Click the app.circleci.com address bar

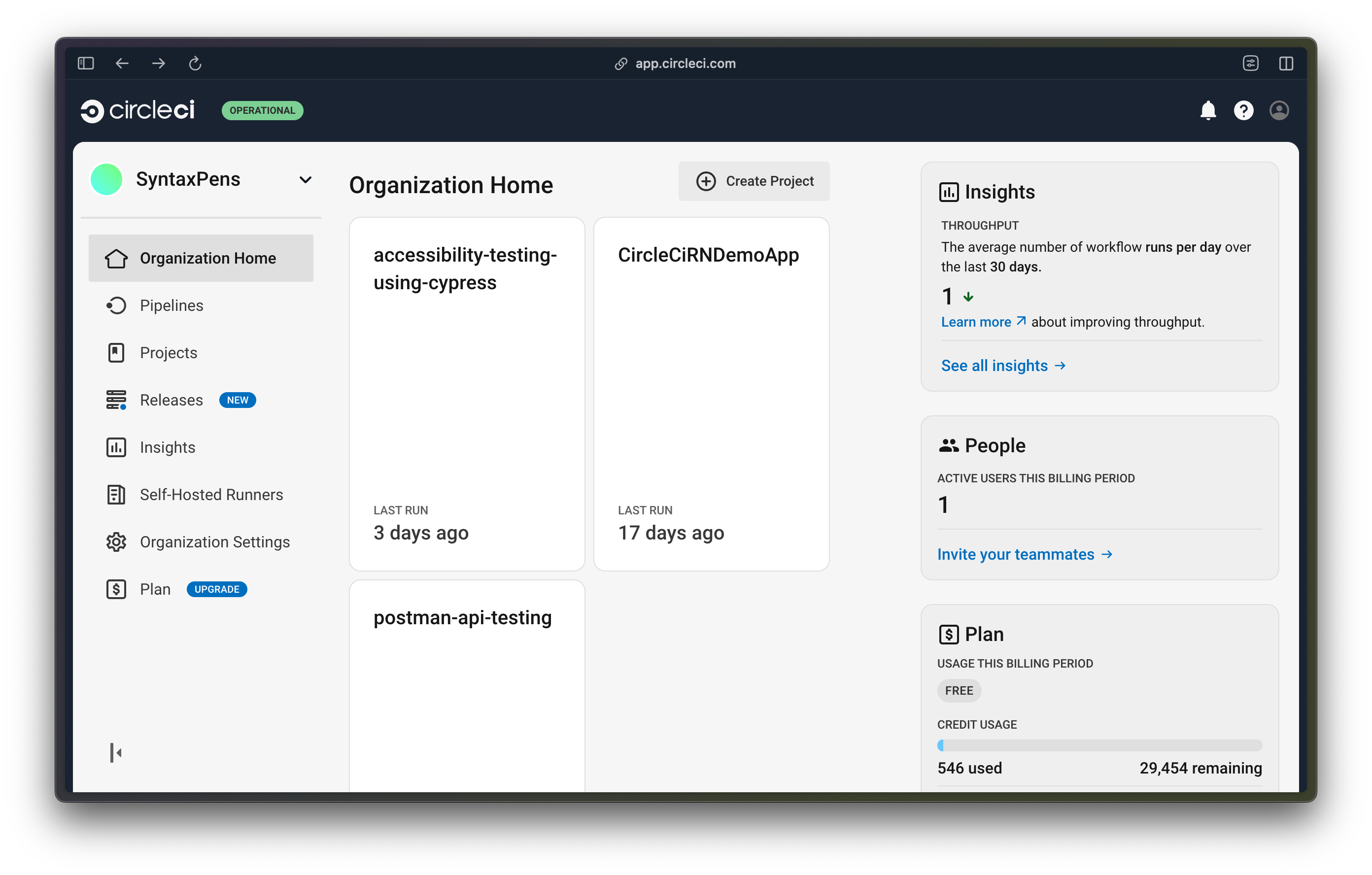pyautogui.click(x=675, y=63)
